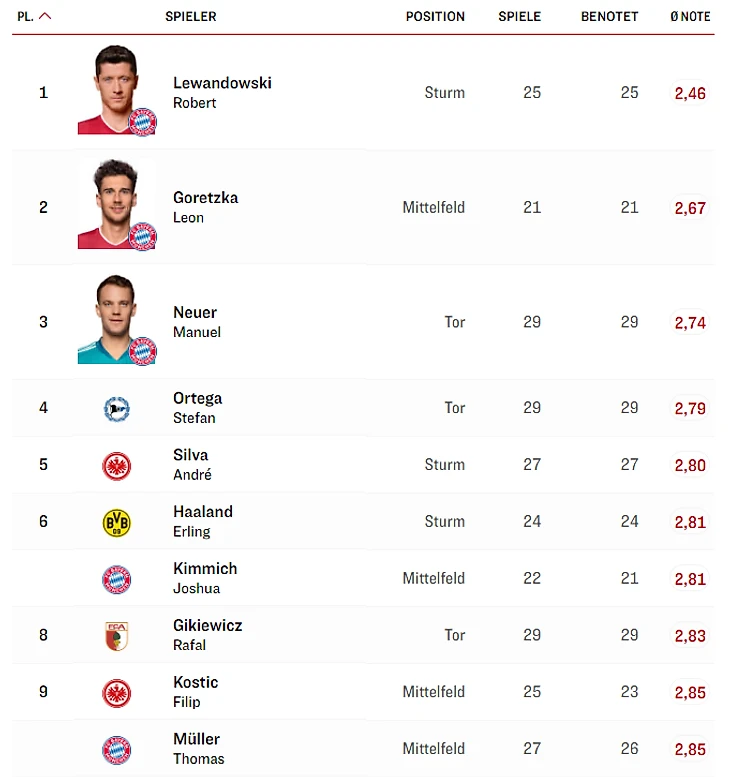This screenshot has width=730, height=777.
Task: Sort table by SPIELE column
Action: coord(520,16)
